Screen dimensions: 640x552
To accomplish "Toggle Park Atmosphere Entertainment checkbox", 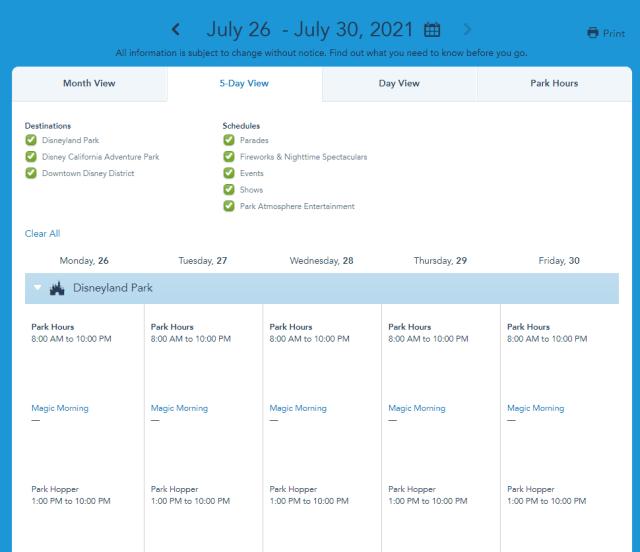I will click(229, 206).
